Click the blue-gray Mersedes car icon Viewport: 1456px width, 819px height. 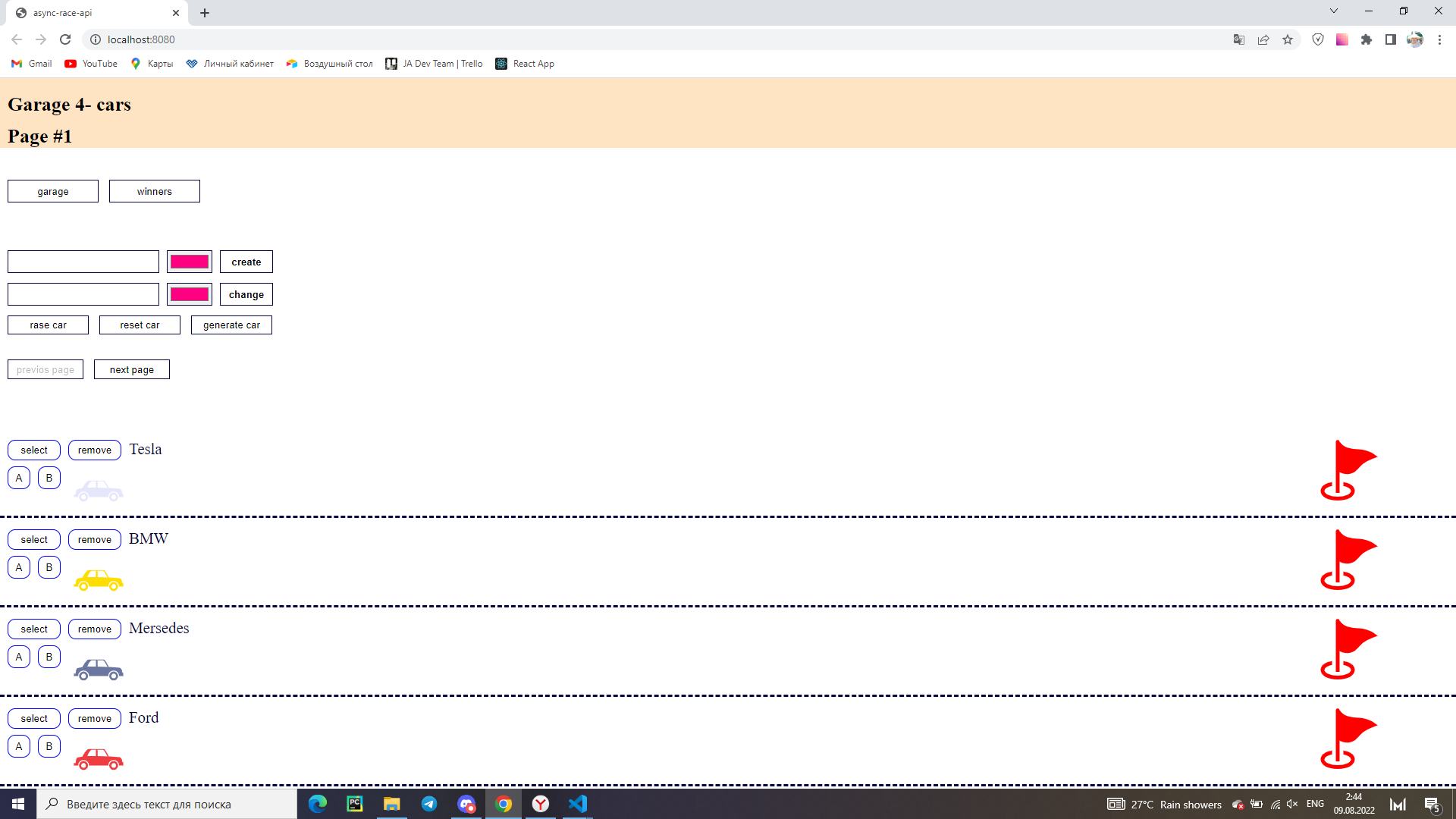click(99, 670)
